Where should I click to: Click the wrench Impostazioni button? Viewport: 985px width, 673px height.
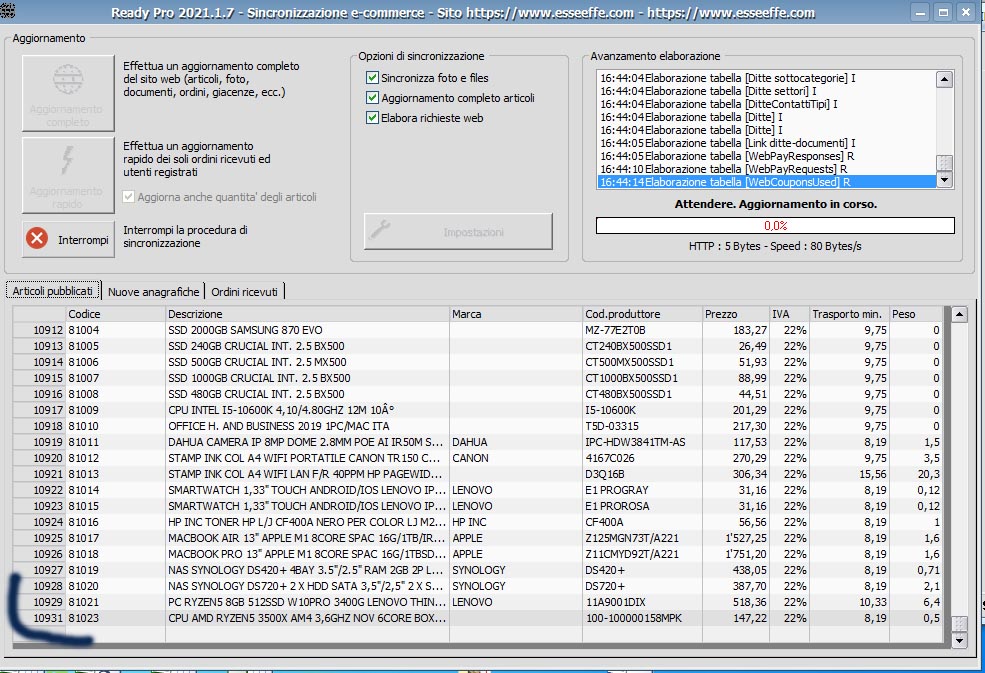[458, 231]
